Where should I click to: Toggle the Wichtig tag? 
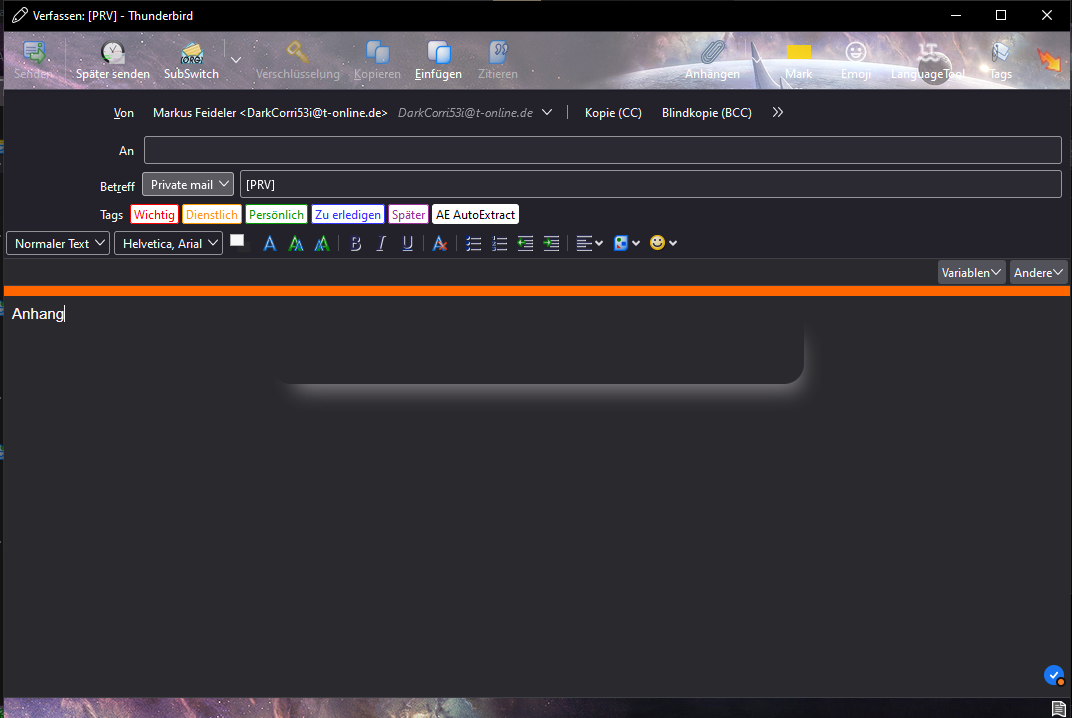(x=154, y=215)
